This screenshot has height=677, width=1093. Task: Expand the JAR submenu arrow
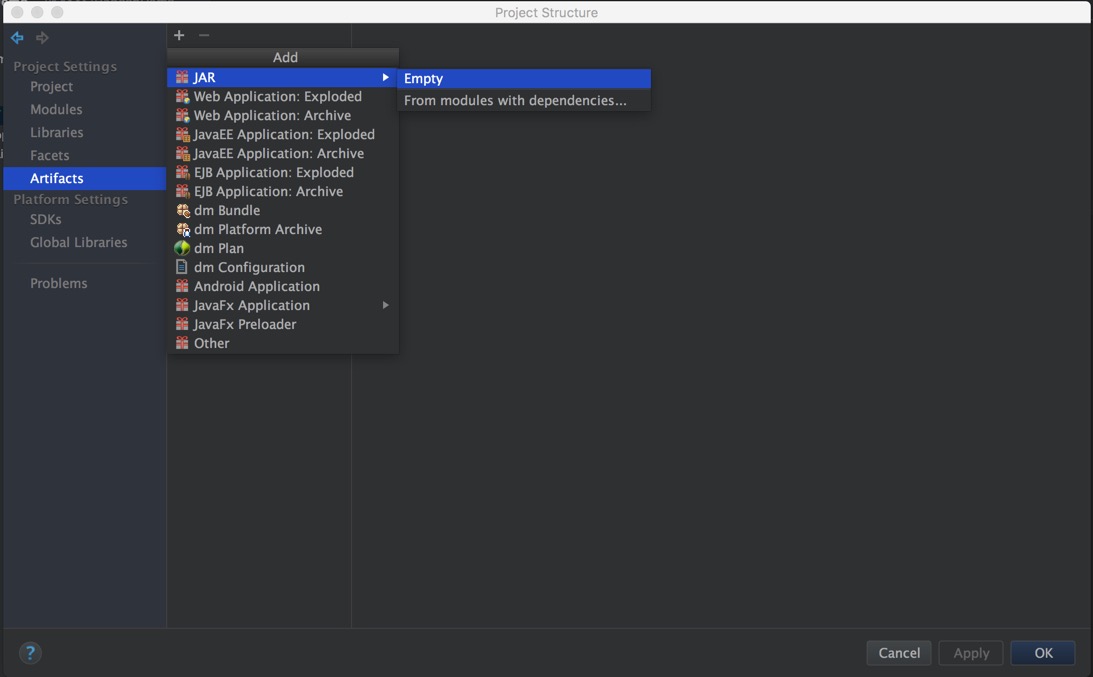[385, 77]
